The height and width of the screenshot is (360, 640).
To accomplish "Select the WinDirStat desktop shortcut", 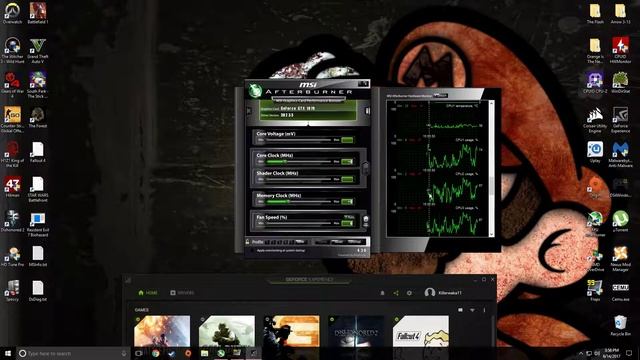I will click(x=620, y=83).
